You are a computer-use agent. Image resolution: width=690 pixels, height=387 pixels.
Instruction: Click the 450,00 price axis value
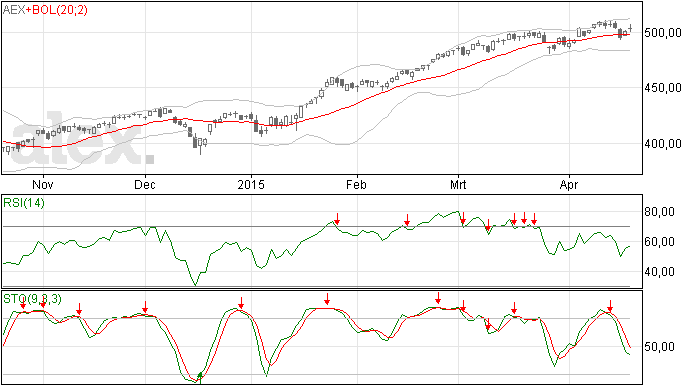[x=663, y=88]
